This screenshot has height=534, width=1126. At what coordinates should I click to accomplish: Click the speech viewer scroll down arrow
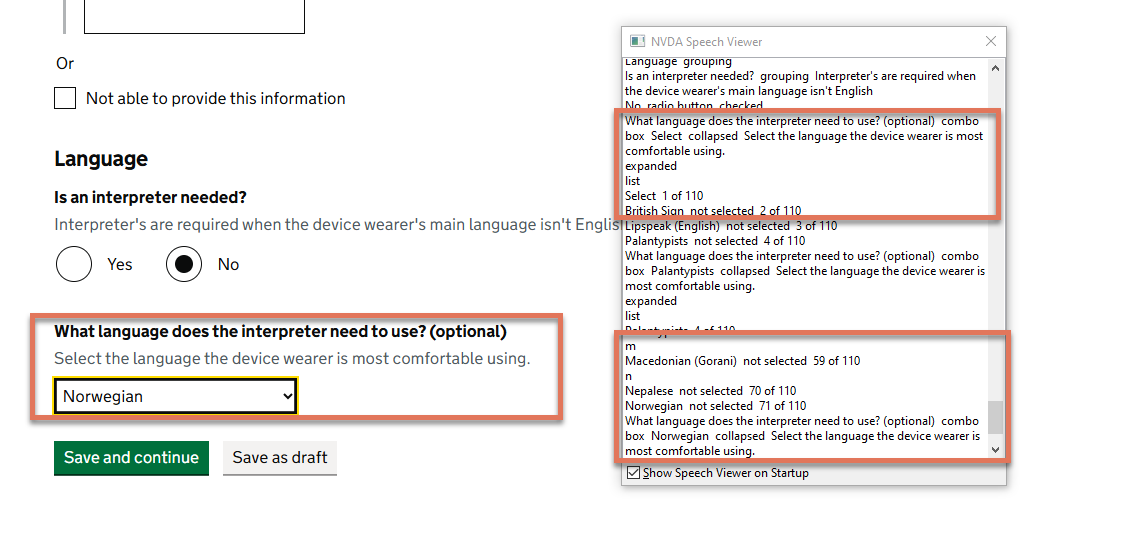[994, 451]
